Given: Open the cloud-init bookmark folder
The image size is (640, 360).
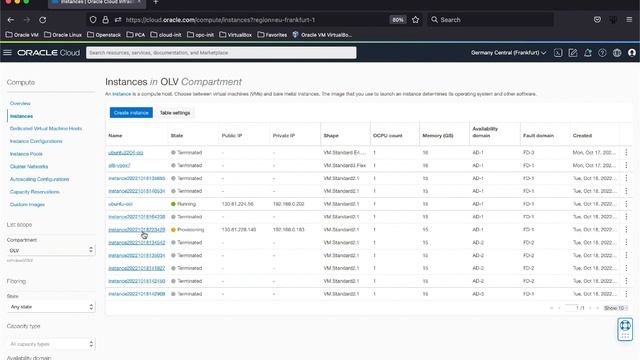Looking at the screenshot, I should (x=166, y=35).
